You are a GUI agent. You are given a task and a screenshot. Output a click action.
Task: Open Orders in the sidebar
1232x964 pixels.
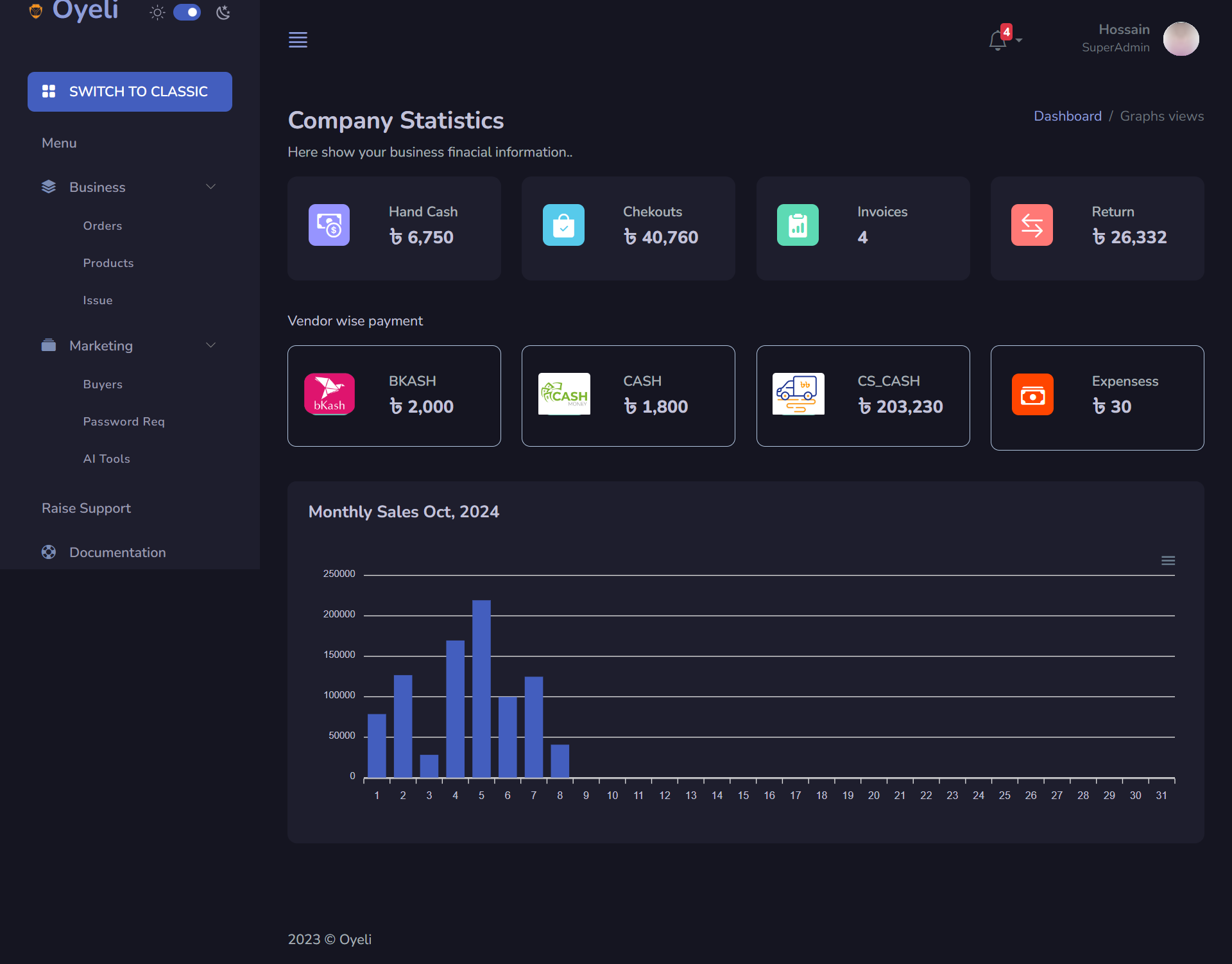(103, 226)
